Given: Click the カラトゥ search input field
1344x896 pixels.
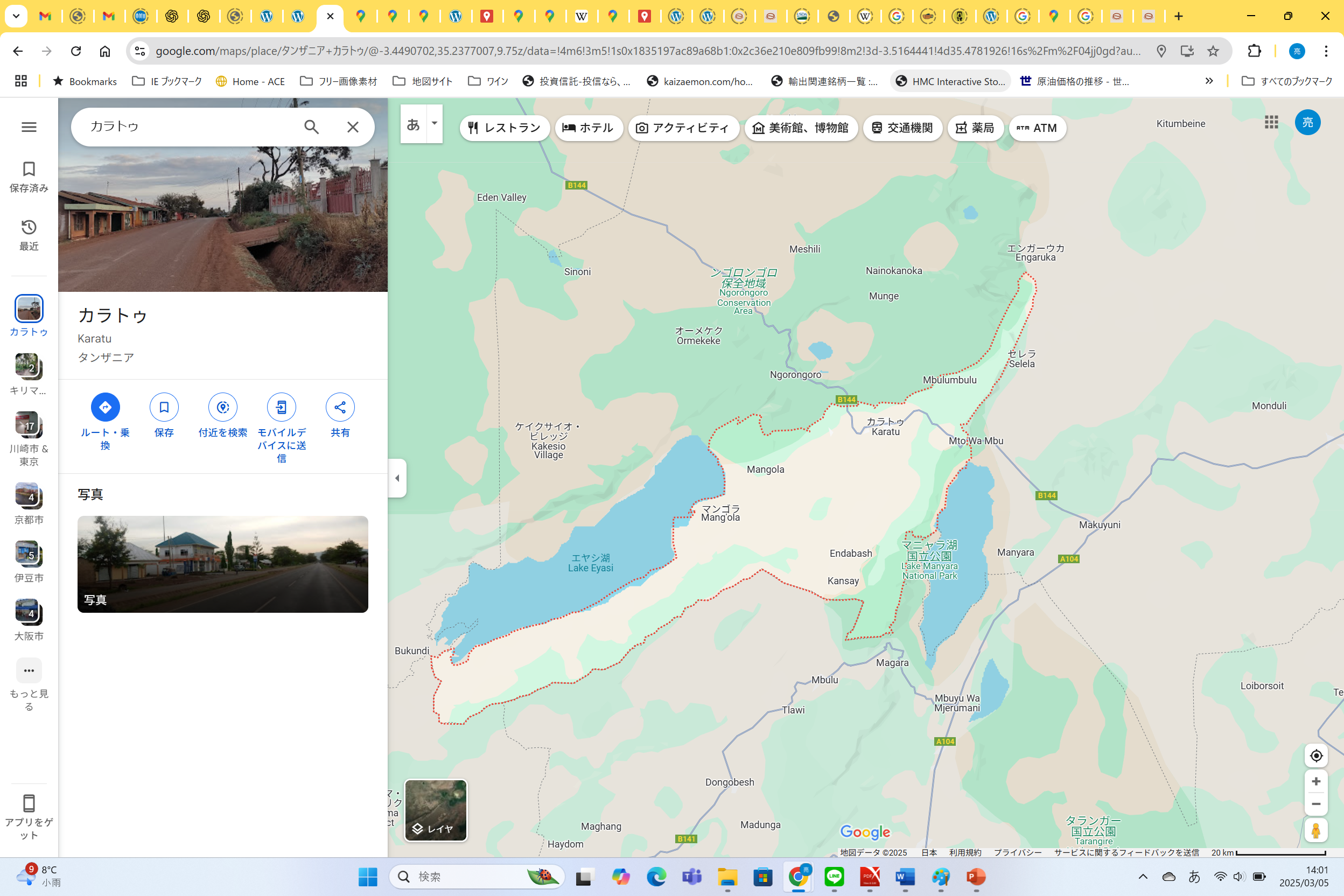Looking at the screenshot, I should click(188, 127).
